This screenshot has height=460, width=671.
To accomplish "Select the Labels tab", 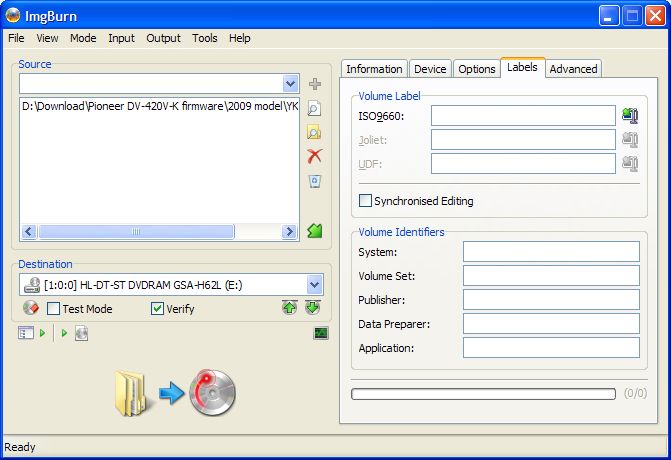I will click(523, 67).
